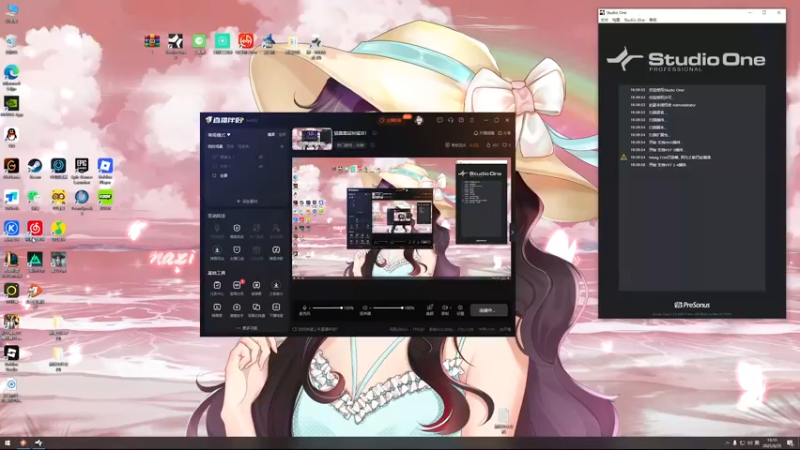The height and width of the screenshot is (450, 800).
Task: Click the category tag below the stream title
Action: click(x=351, y=145)
